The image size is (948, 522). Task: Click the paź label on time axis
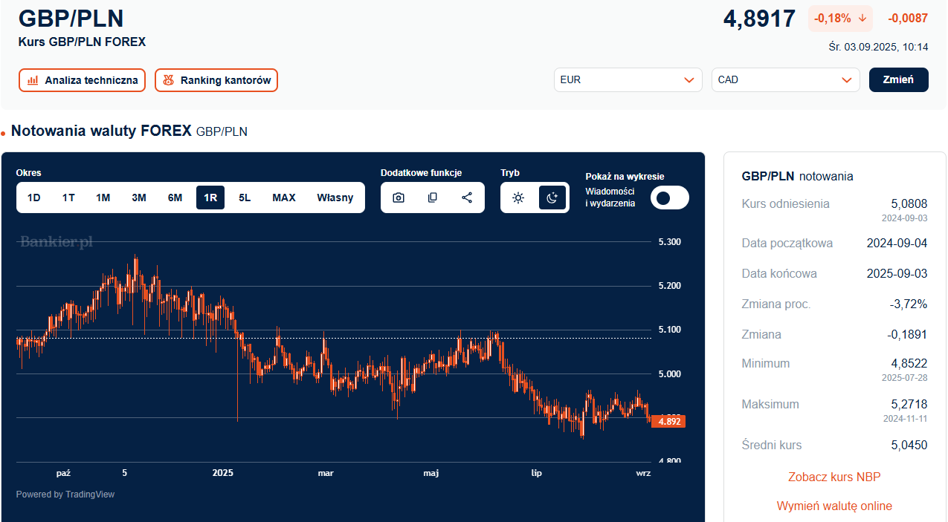63,473
